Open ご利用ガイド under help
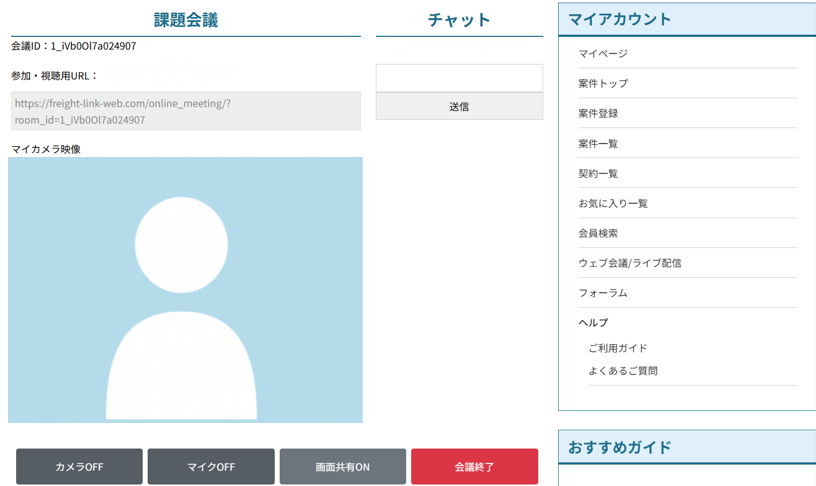Viewport: 816px width, 486px height. click(x=618, y=348)
